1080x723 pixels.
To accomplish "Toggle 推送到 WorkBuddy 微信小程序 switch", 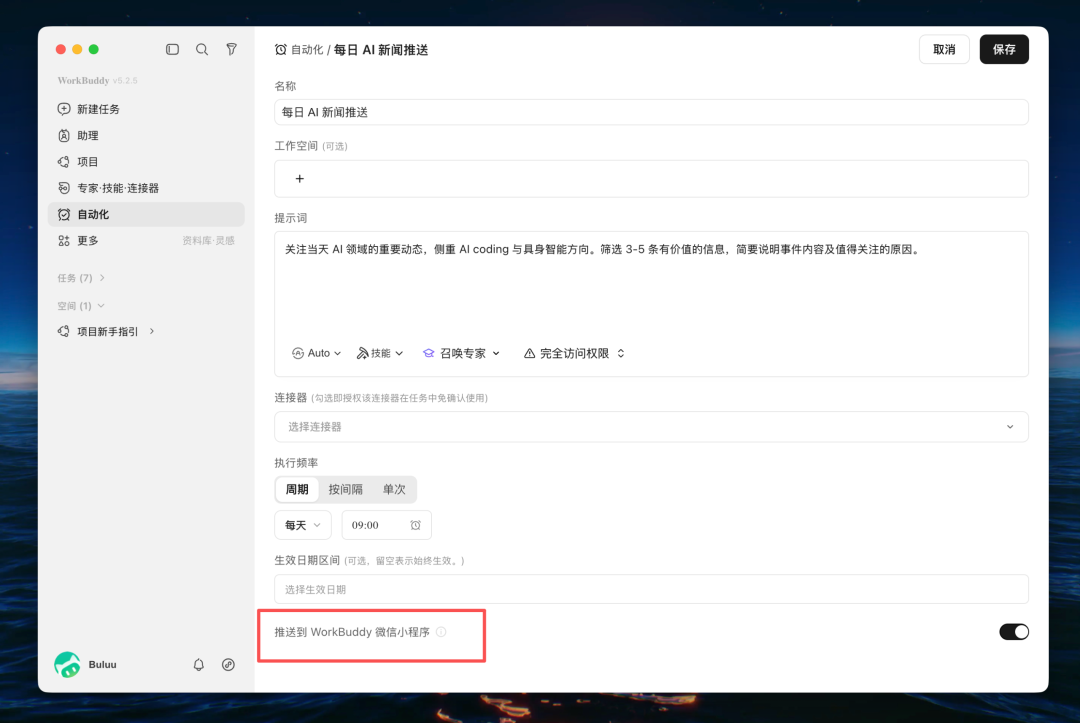I will point(1014,631).
